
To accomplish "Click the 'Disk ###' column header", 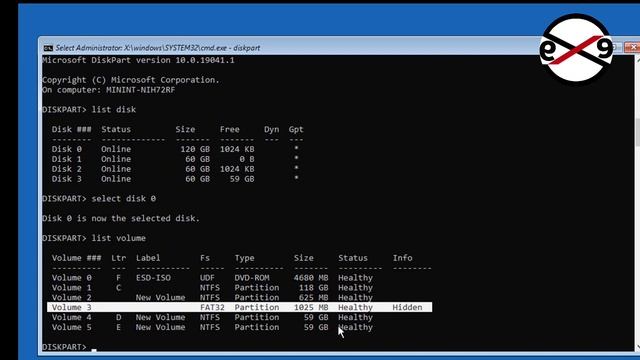I will [x=71, y=129].
